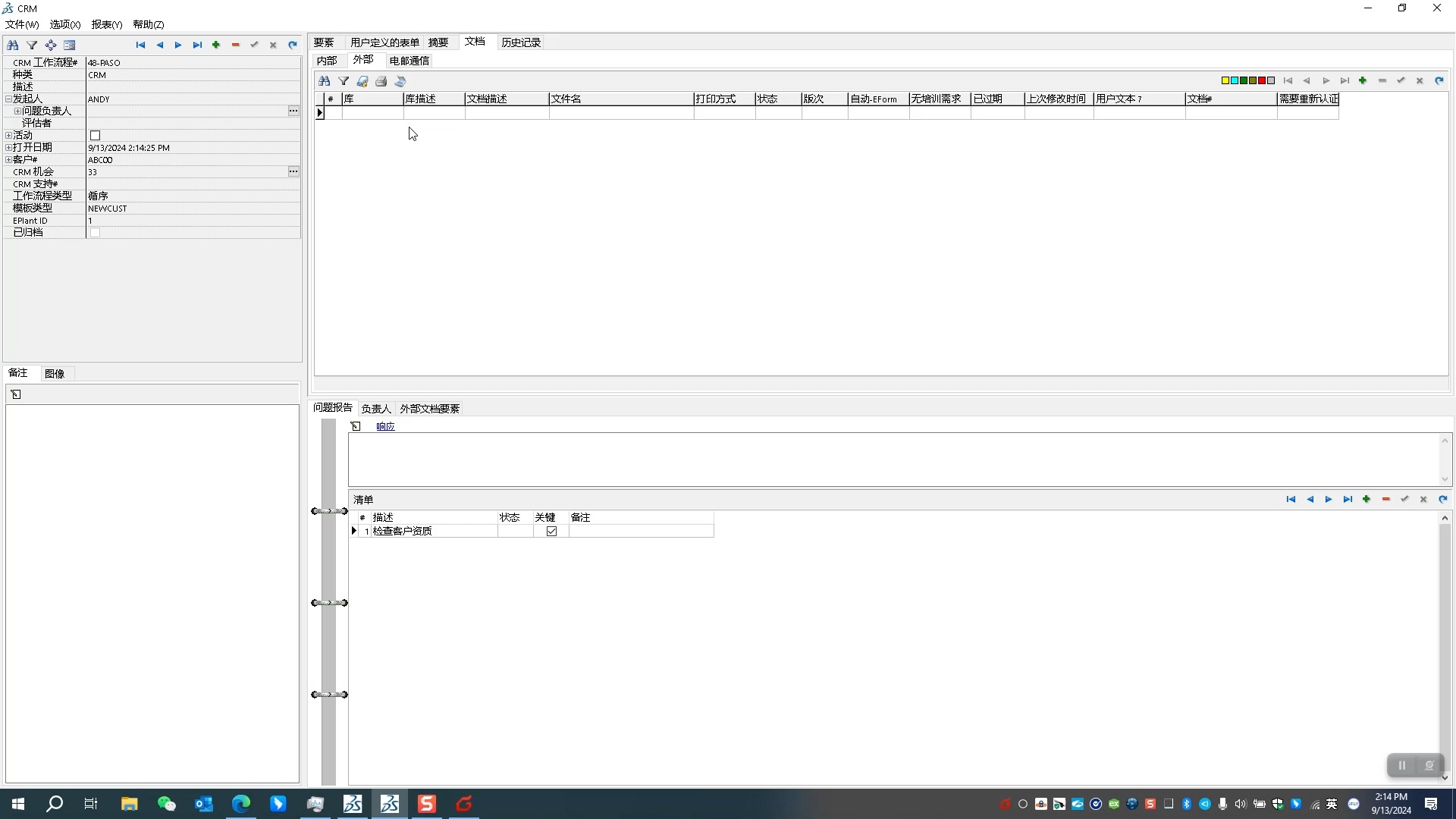
Task: Click the binoculars search icon in left toolbar
Action: (x=13, y=45)
